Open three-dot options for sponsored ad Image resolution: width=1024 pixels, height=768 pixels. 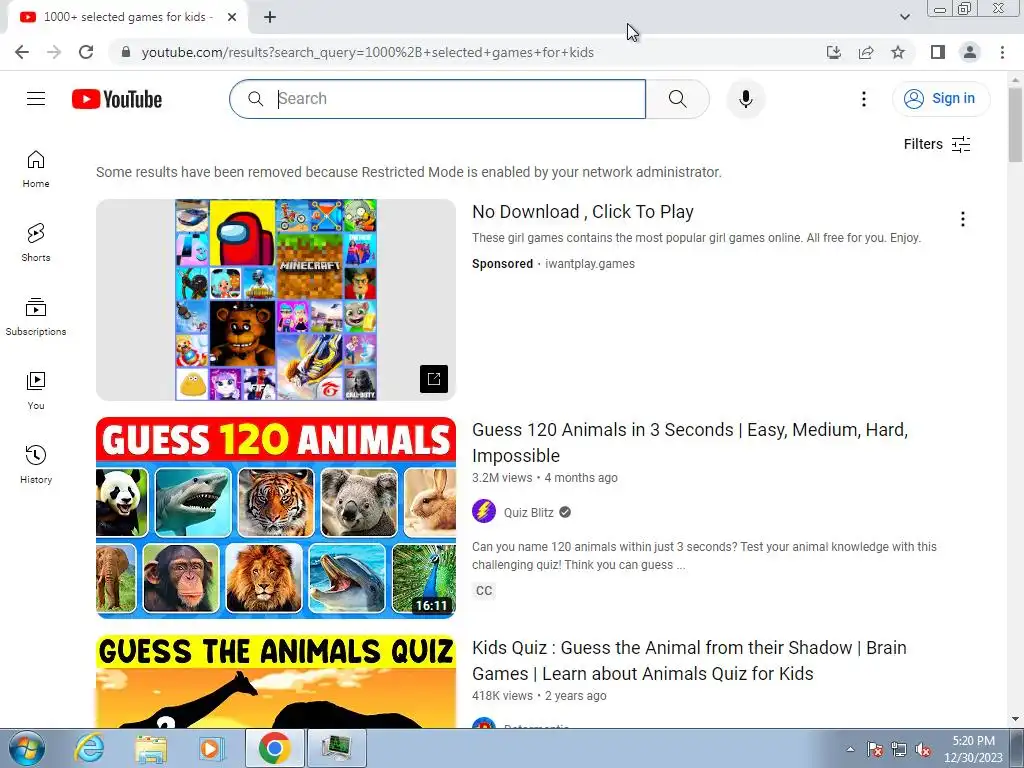coord(963,219)
